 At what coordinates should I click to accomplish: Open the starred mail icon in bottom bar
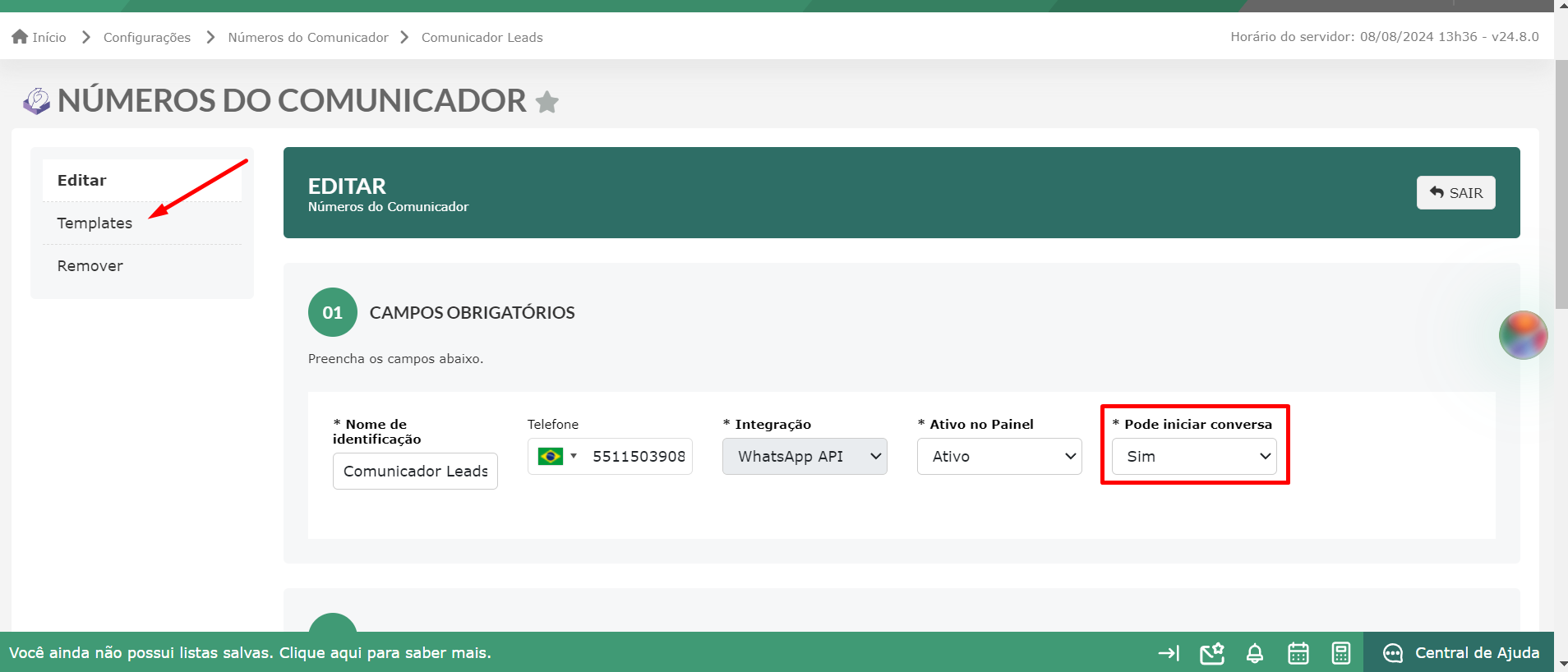coord(1212,653)
